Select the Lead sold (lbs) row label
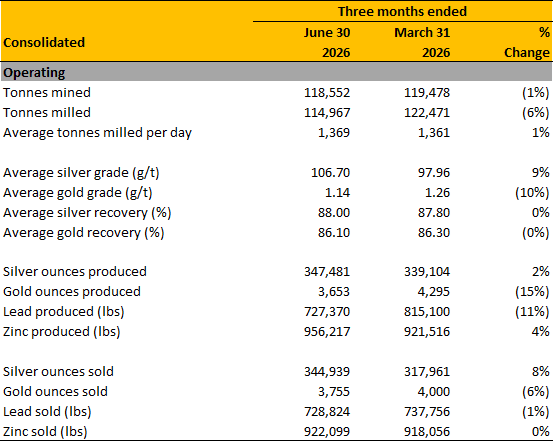Screen dimensions: 554x442 click(x=47, y=412)
